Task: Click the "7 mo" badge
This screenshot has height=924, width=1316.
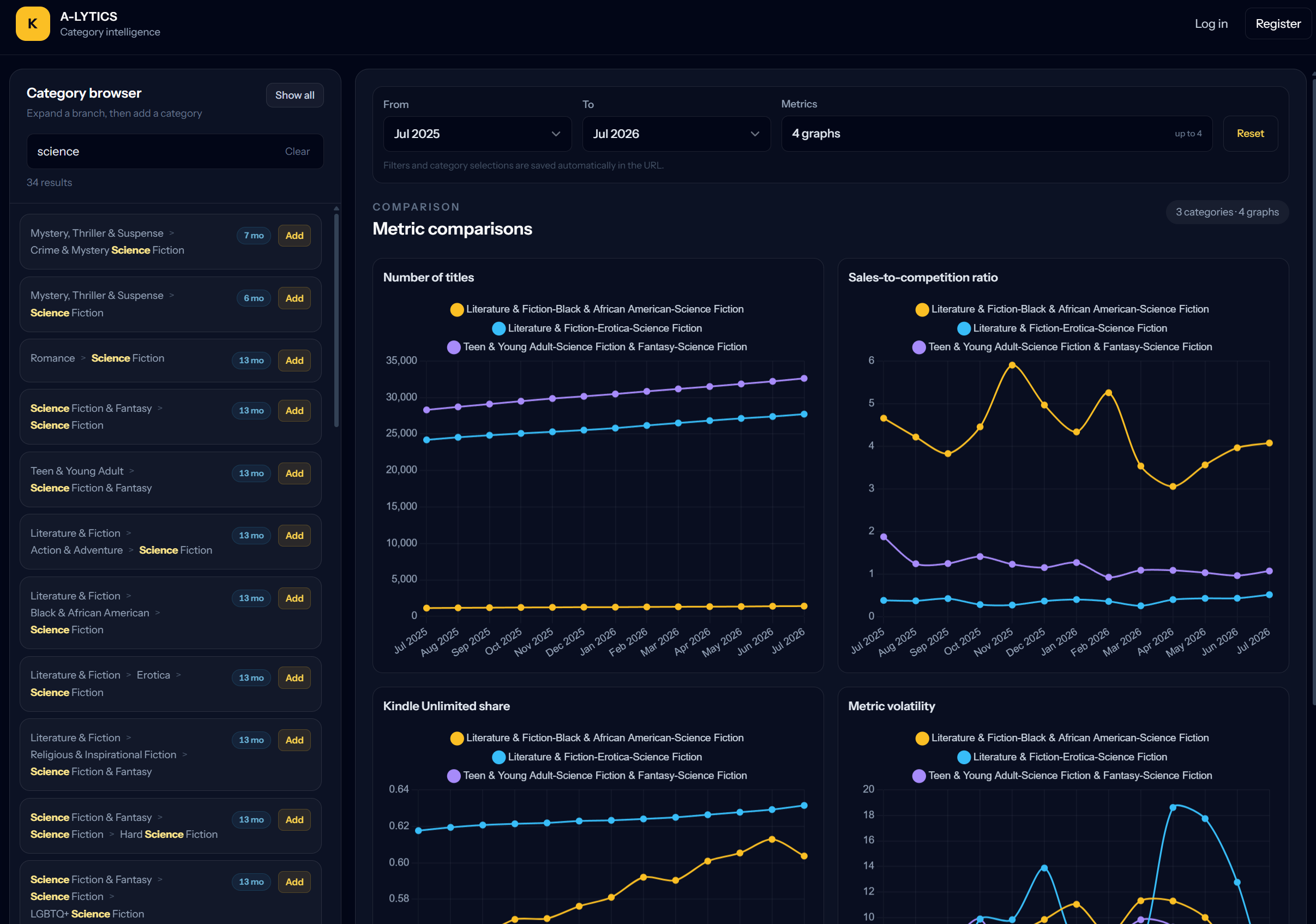Action: (254, 236)
